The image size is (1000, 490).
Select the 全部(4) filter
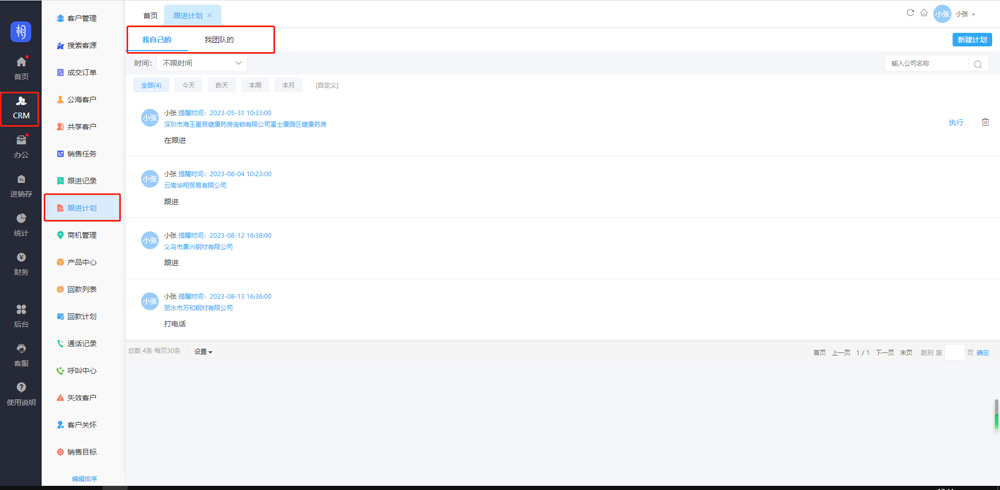pos(151,85)
